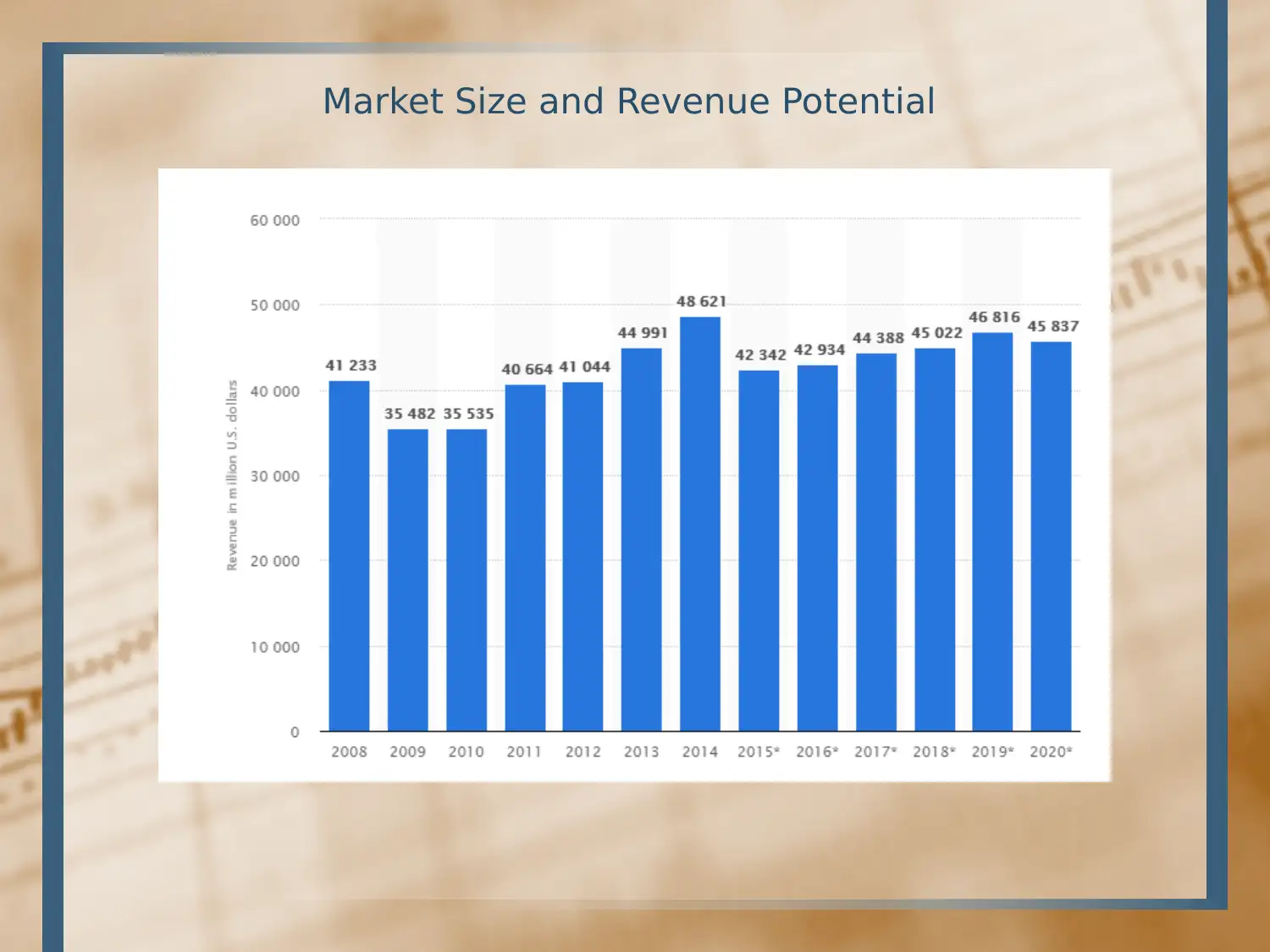Click the y-axis tick '10 000'
The height and width of the screenshot is (952, 1270).
[274, 647]
